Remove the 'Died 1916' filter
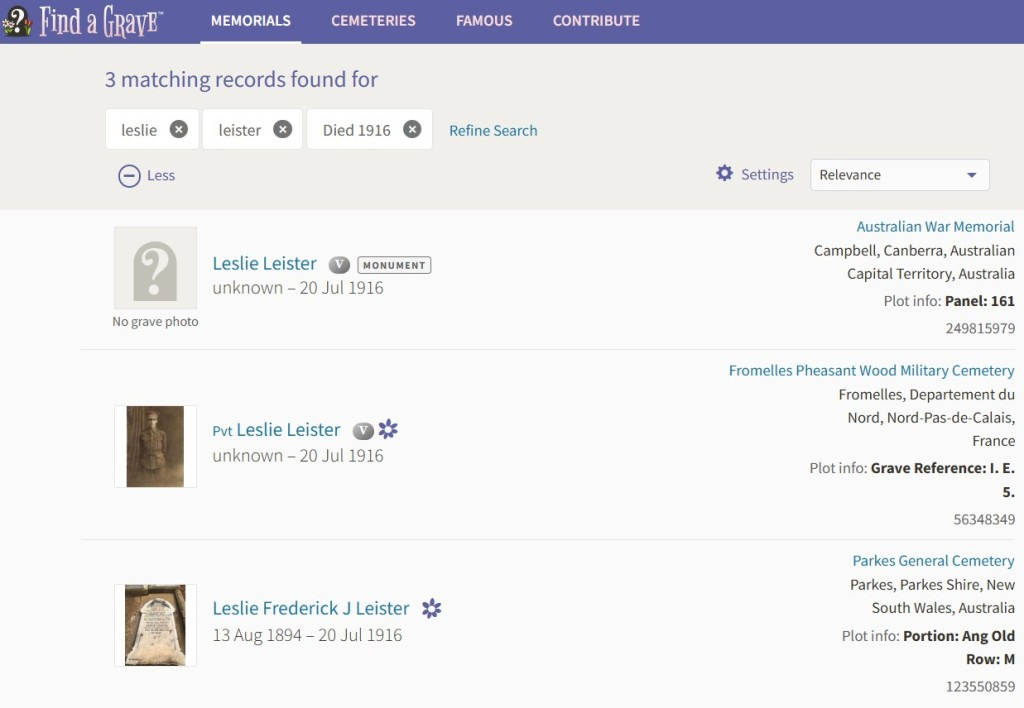1024x708 pixels. click(411, 129)
